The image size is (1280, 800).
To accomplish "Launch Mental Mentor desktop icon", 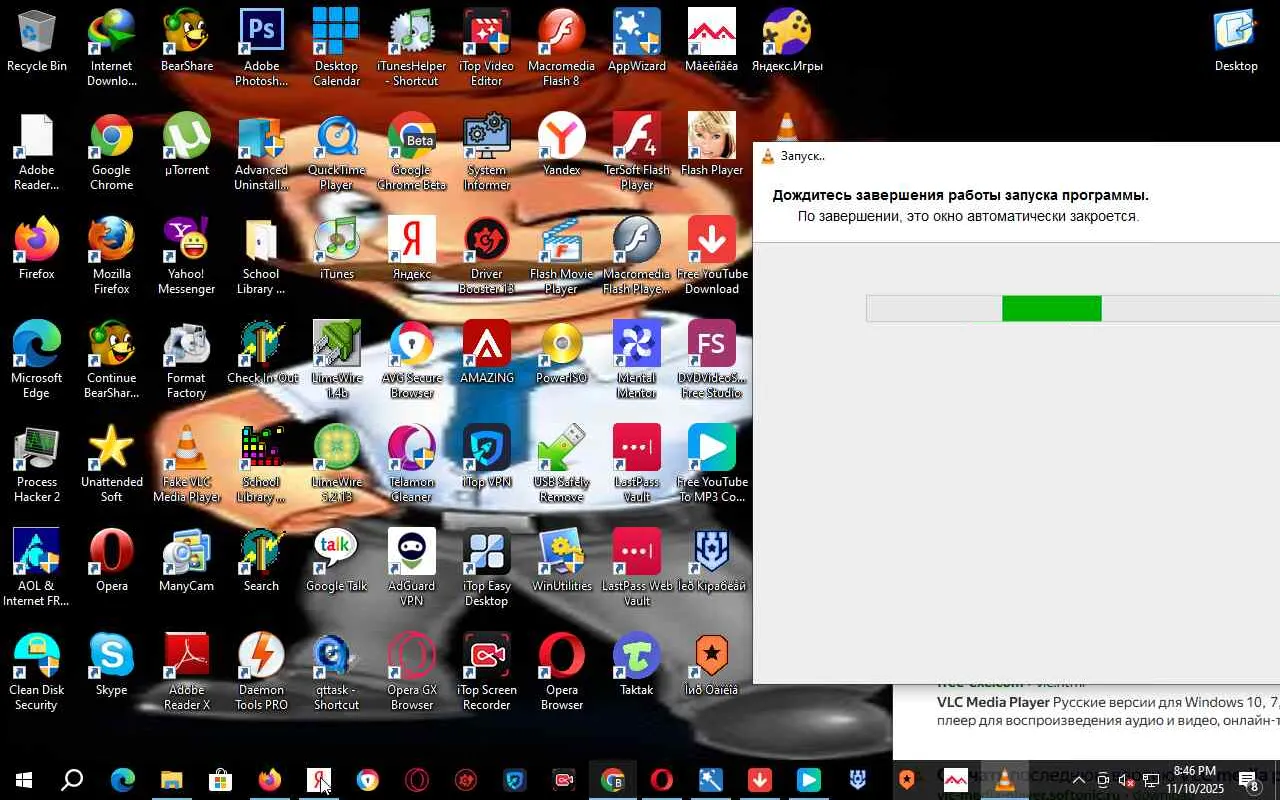I will tap(637, 360).
